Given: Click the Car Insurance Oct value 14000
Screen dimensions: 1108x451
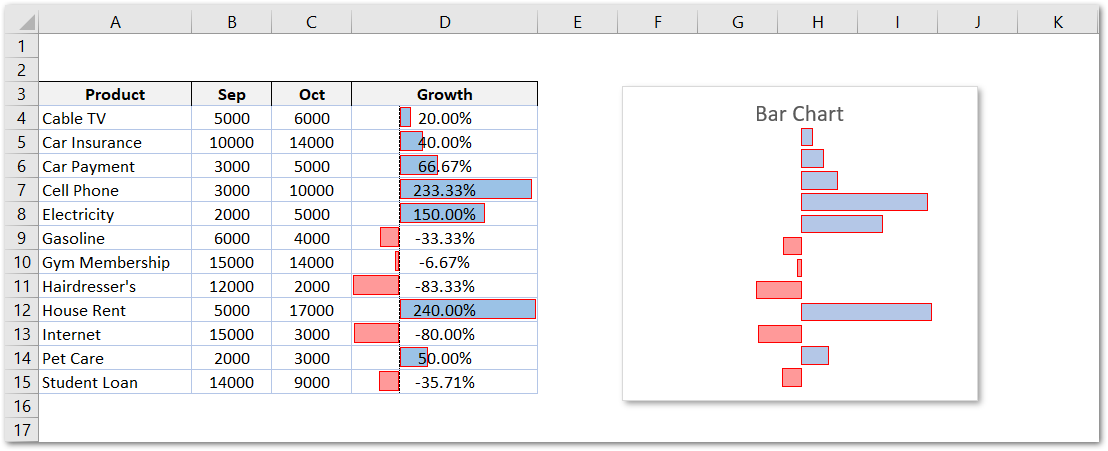Looking at the screenshot, I should (x=311, y=142).
